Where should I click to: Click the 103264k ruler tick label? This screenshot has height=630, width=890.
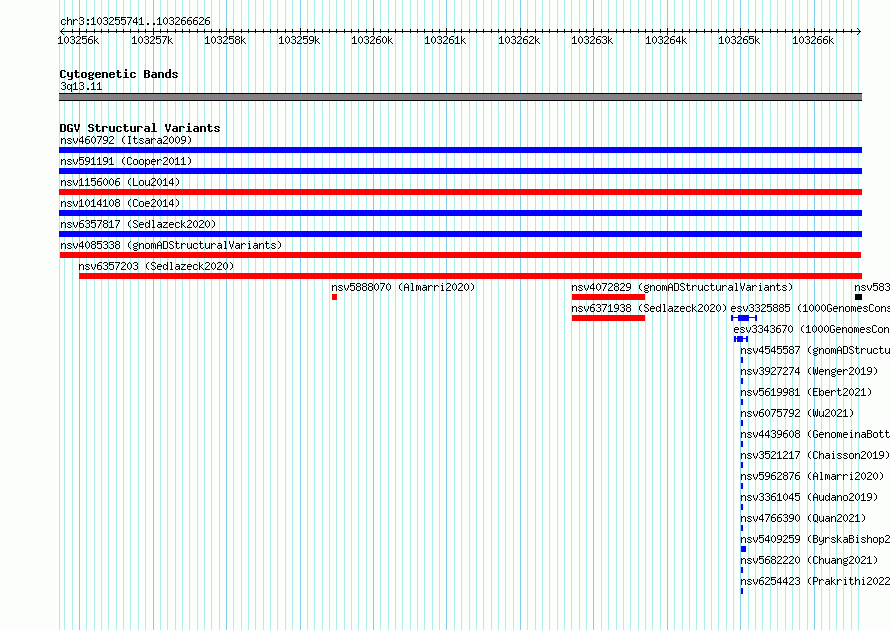tap(666, 40)
